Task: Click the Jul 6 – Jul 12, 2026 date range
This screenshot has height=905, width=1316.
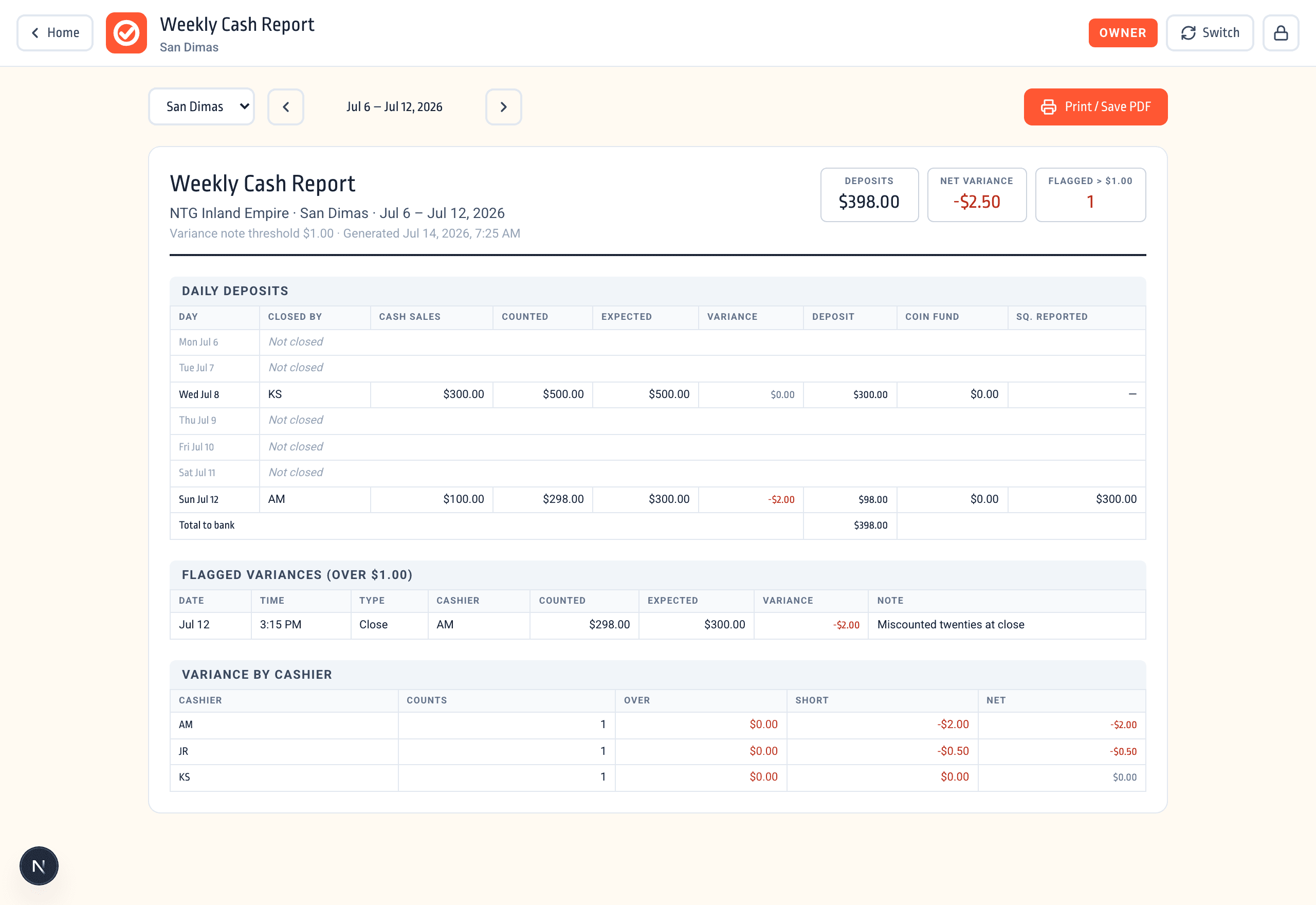Action: [x=394, y=106]
